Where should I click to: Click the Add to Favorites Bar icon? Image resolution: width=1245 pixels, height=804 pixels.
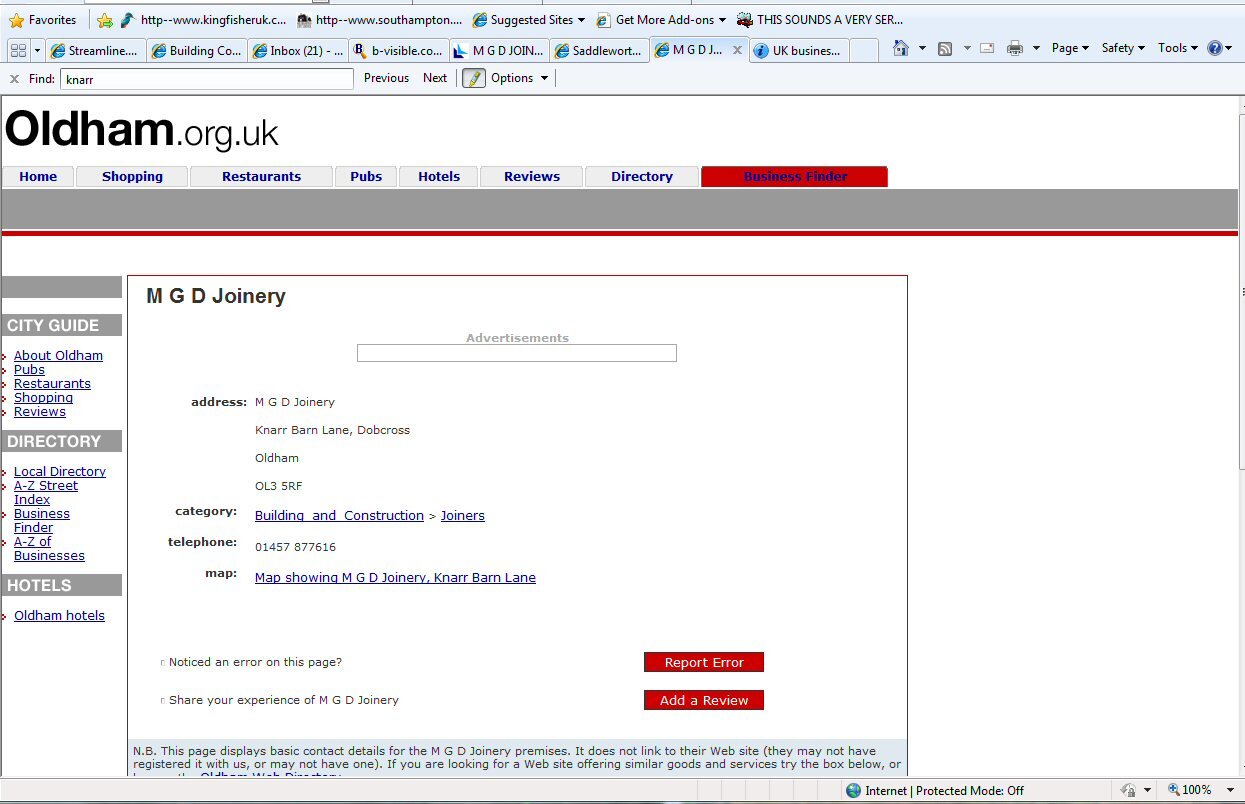tap(105, 20)
